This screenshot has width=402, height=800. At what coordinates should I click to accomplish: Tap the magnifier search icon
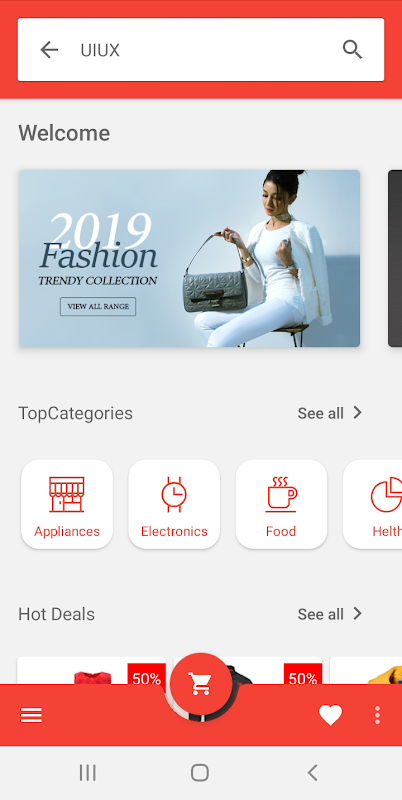(352, 50)
